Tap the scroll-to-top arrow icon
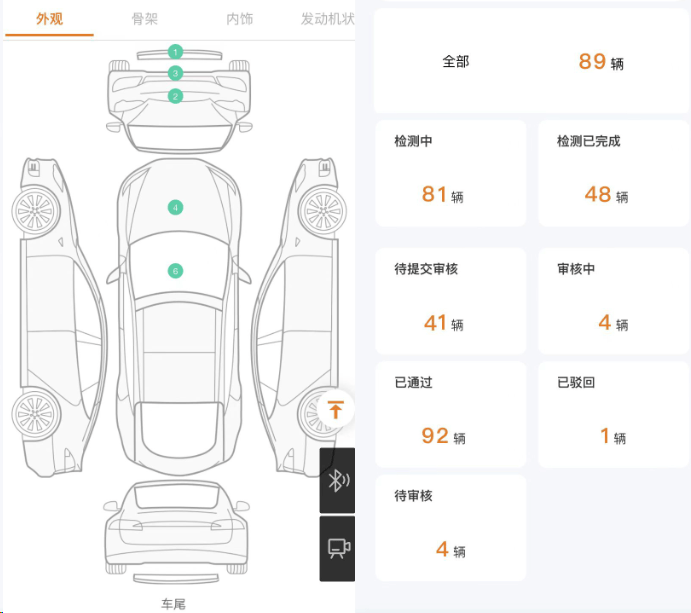Screen dimensions: 691x613 coord(335,409)
